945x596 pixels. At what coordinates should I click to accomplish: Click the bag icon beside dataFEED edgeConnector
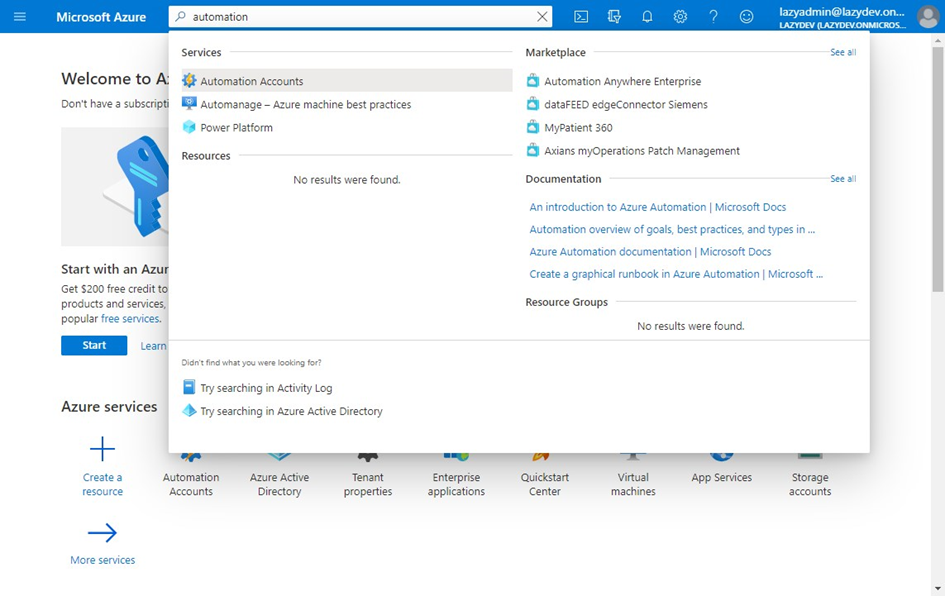pyautogui.click(x=533, y=104)
